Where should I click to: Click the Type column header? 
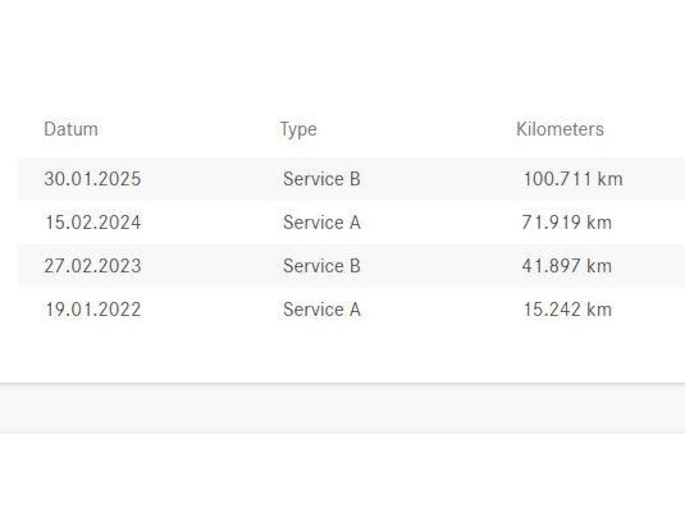298,129
